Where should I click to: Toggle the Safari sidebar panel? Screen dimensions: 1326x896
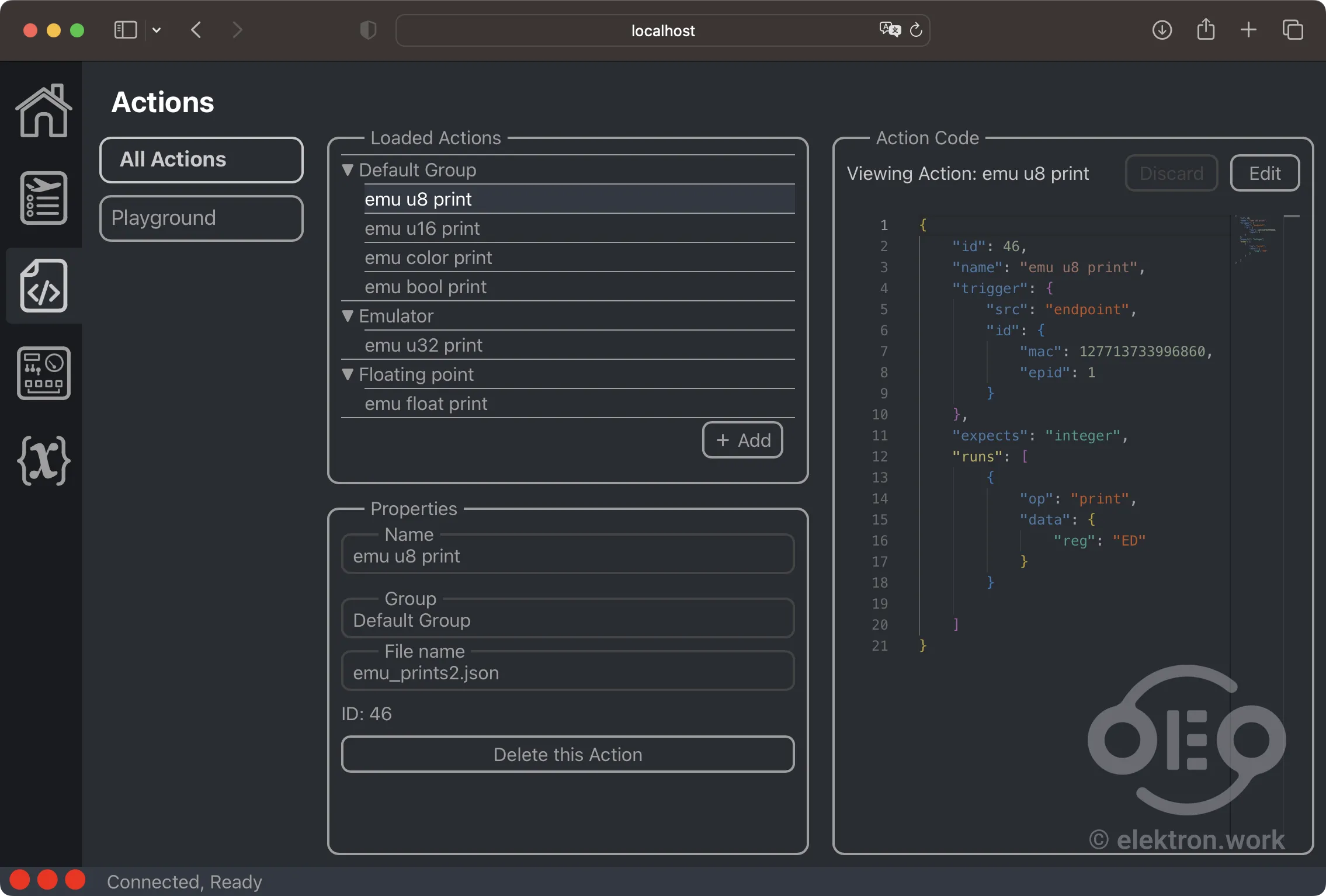tap(125, 30)
